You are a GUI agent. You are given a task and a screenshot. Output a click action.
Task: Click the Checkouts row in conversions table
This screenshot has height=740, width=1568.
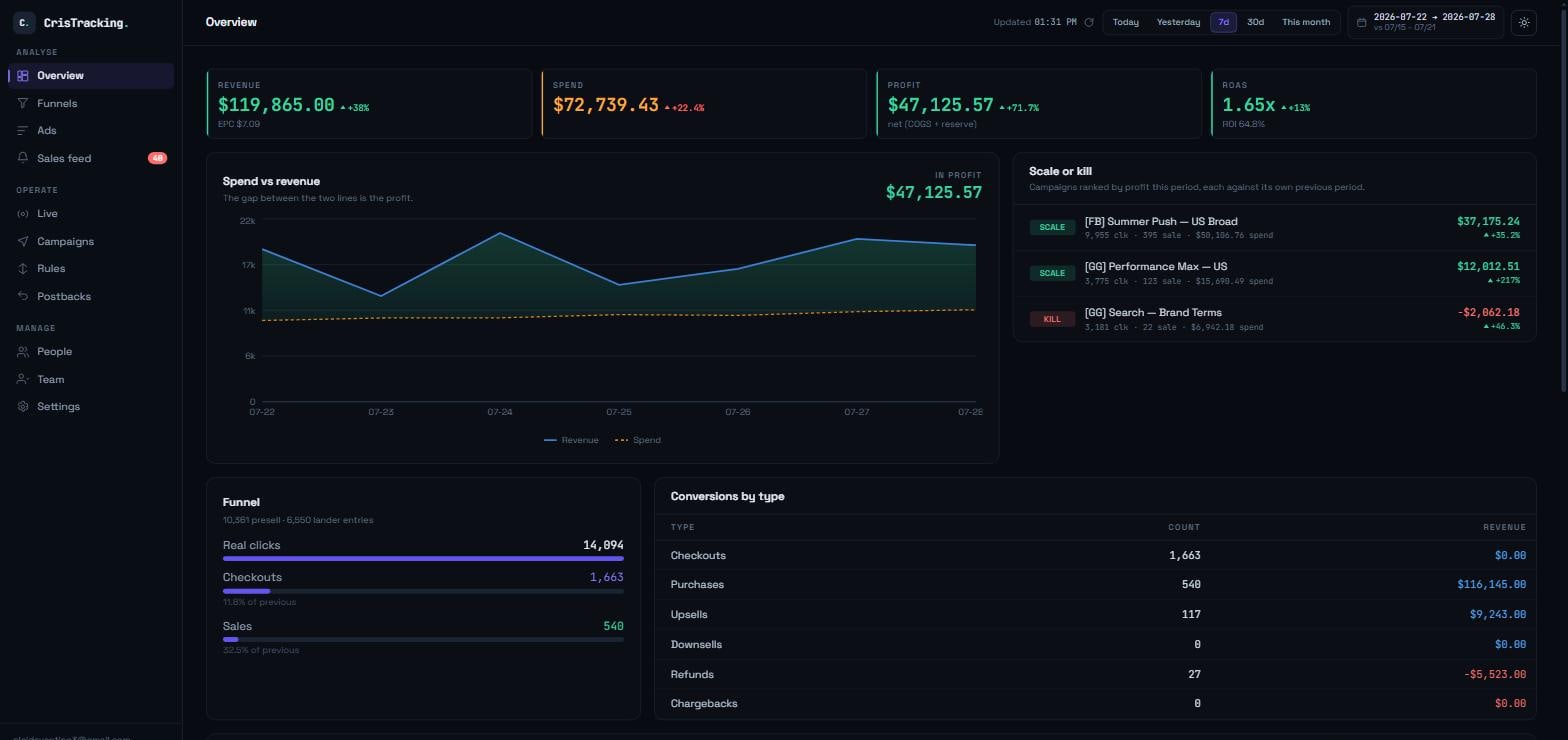1095,555
